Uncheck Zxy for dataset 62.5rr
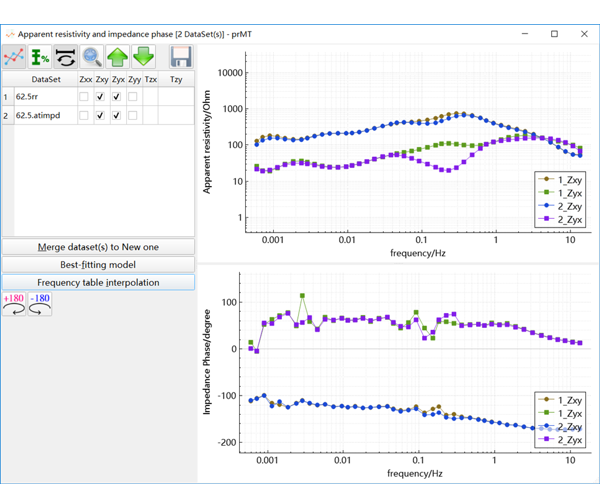The image size is (600, 500). 100,97
